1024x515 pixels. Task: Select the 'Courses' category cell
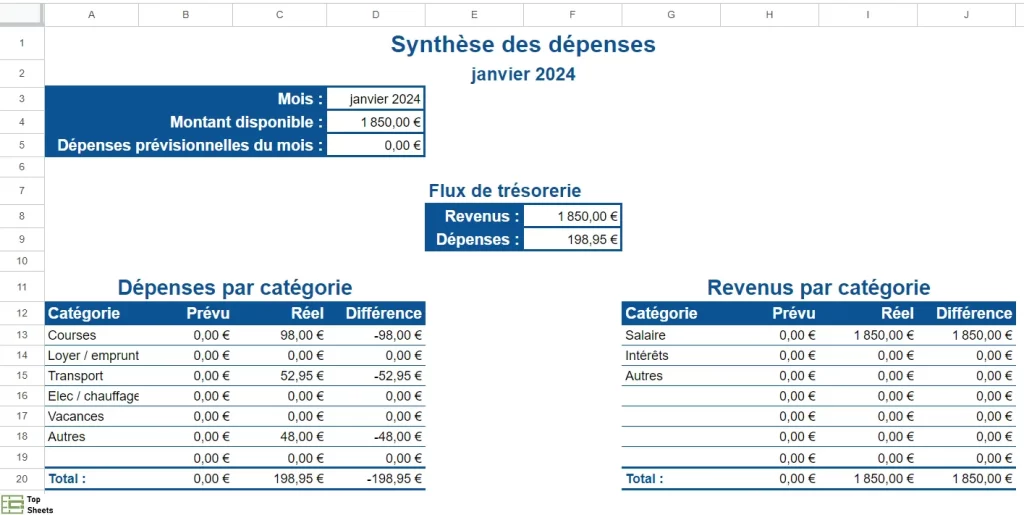pyautogui.click(x=91, y=335)
